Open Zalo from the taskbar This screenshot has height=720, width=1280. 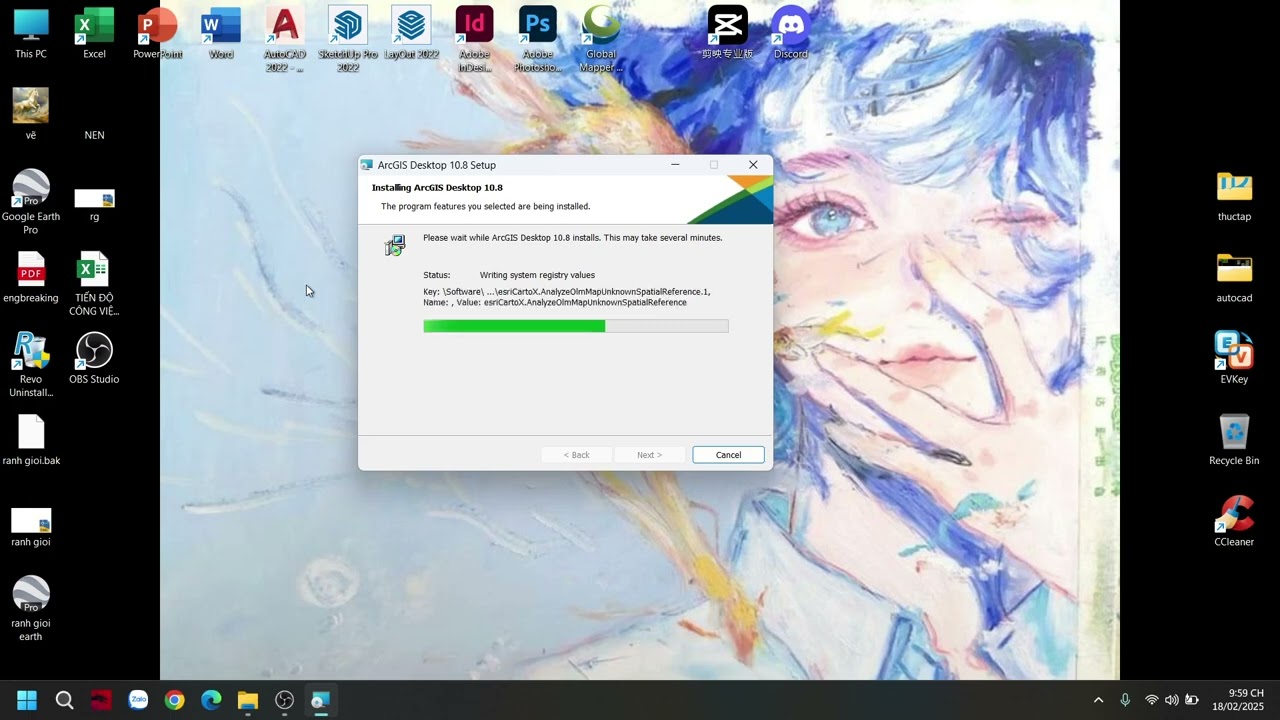[x=138, y=700]
